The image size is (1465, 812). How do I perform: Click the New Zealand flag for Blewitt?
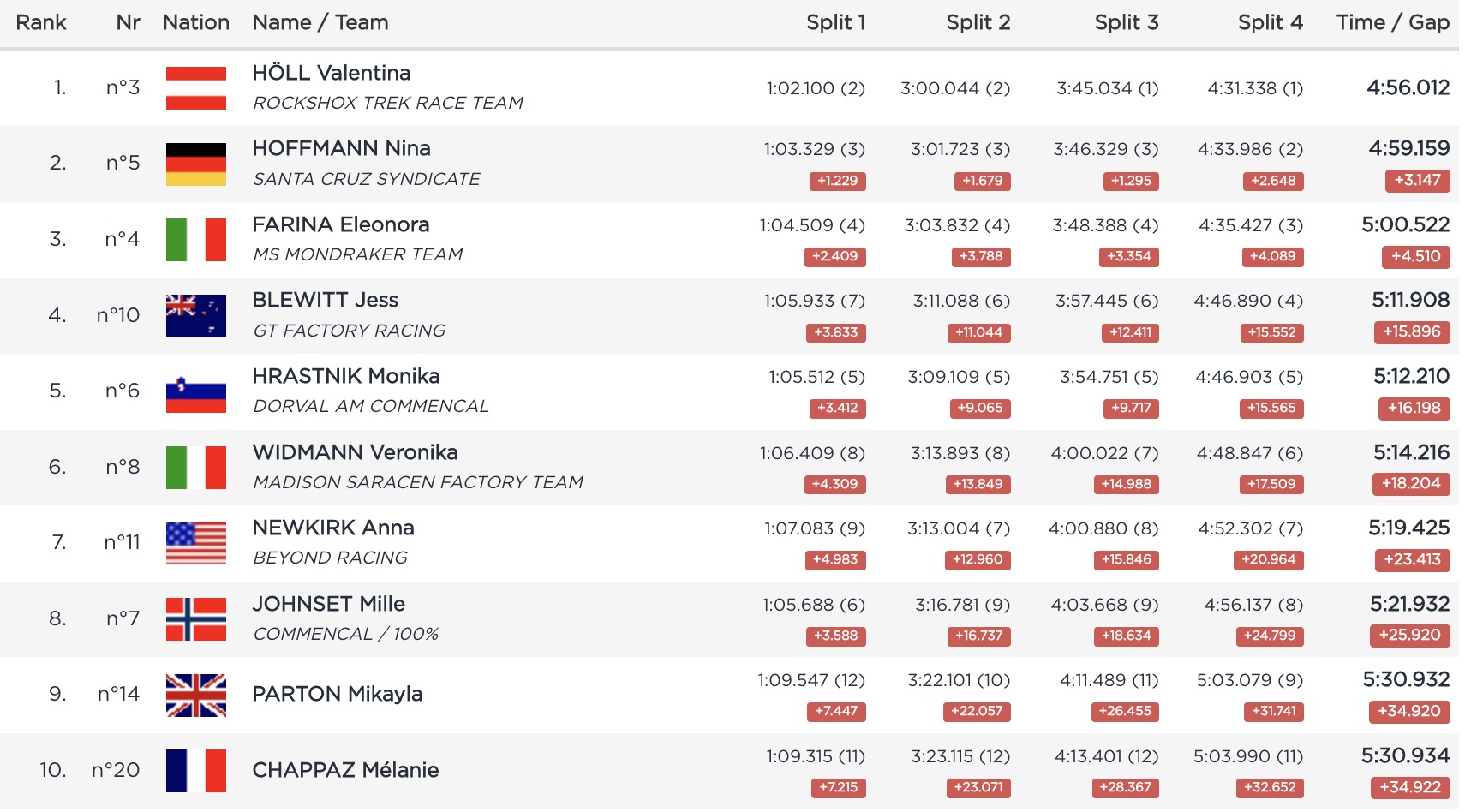[196, 316]
